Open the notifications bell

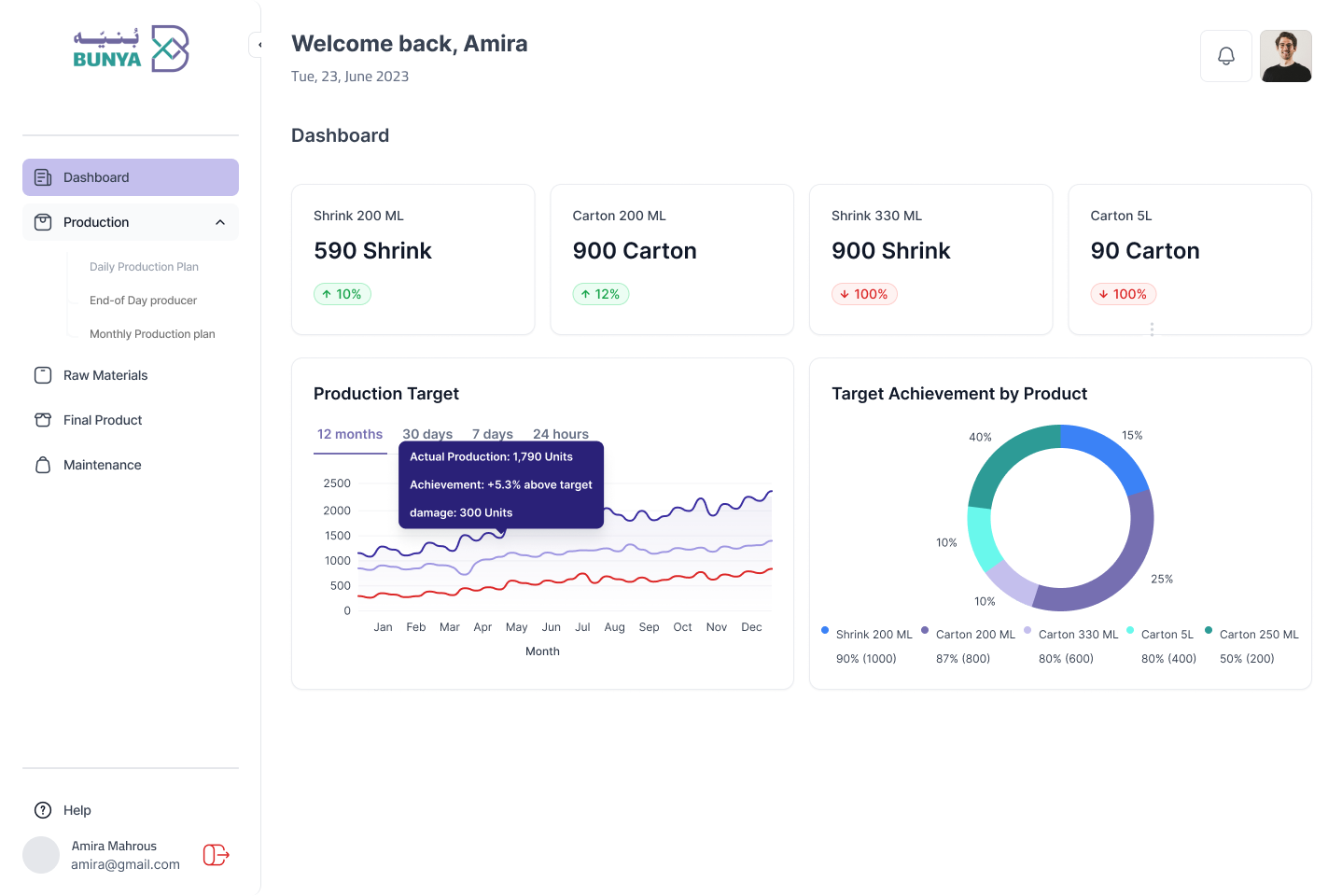[1226, 56]
